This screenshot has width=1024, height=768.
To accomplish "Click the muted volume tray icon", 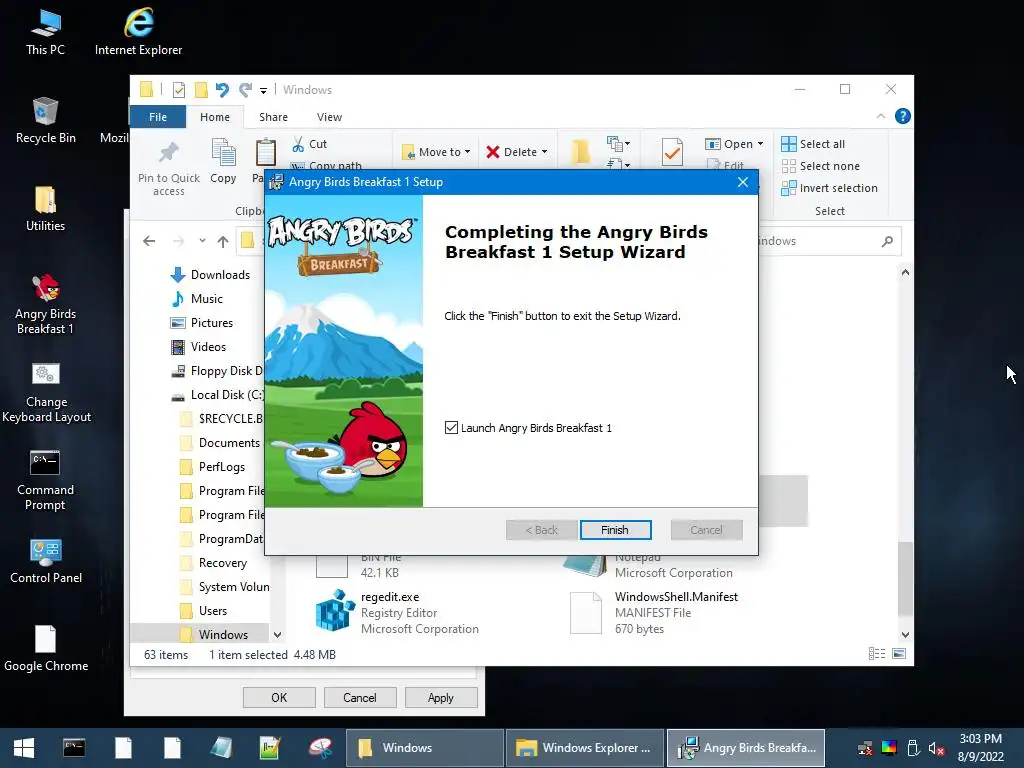I will pos(936,748).
